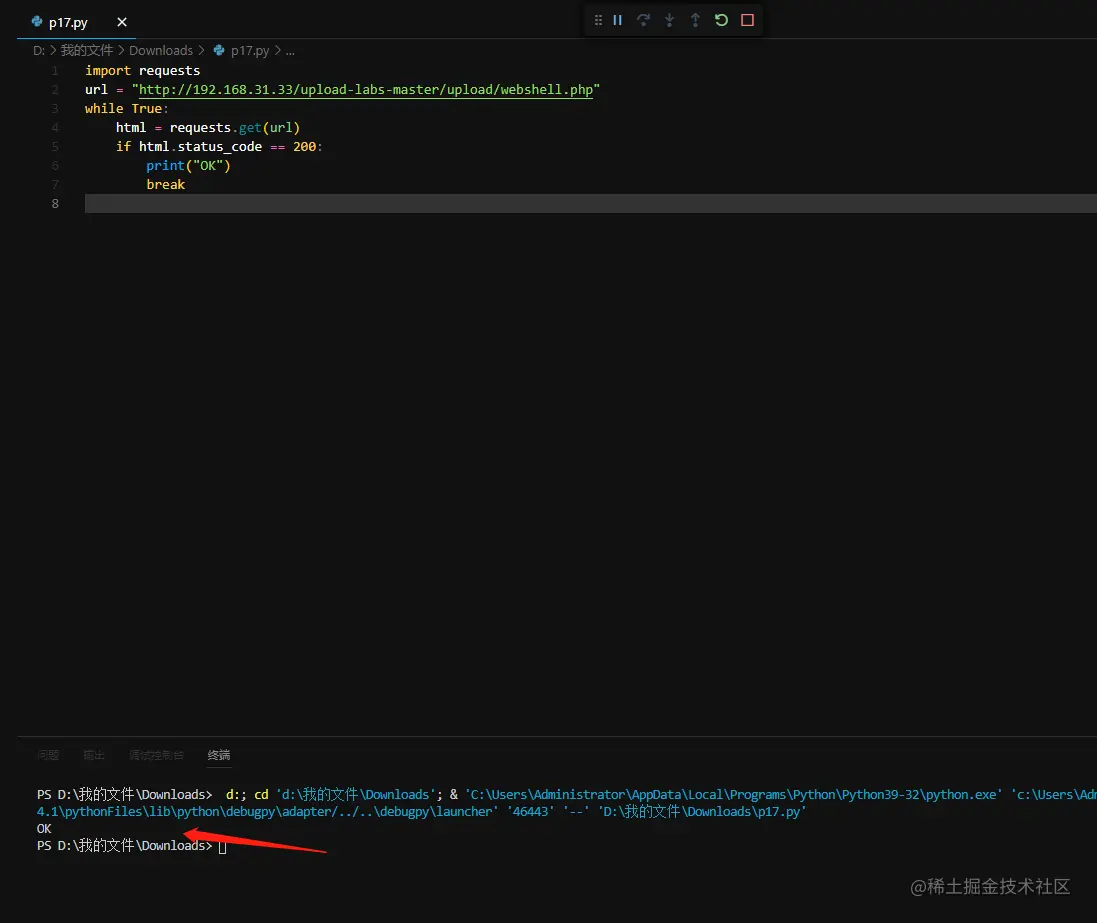Click the breadcrumb ellipsis symbol entry
Image resolution: width=1097 pixels, height=923 pixels.
pos(290,50)
